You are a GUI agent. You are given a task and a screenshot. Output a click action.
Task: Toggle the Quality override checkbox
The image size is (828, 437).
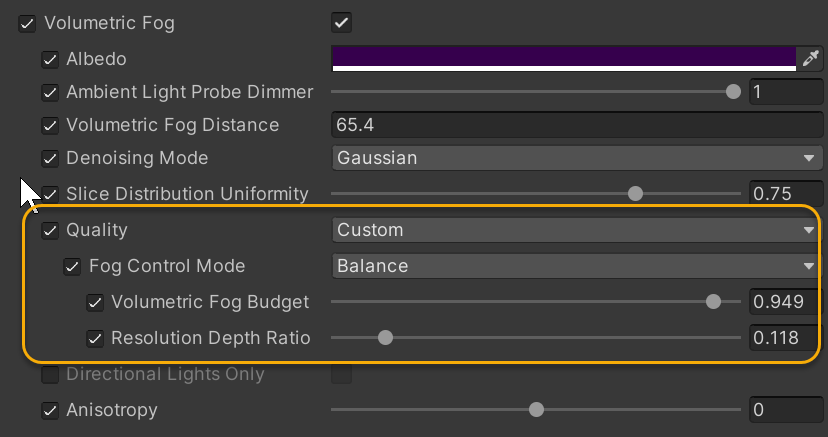(50, 230)
